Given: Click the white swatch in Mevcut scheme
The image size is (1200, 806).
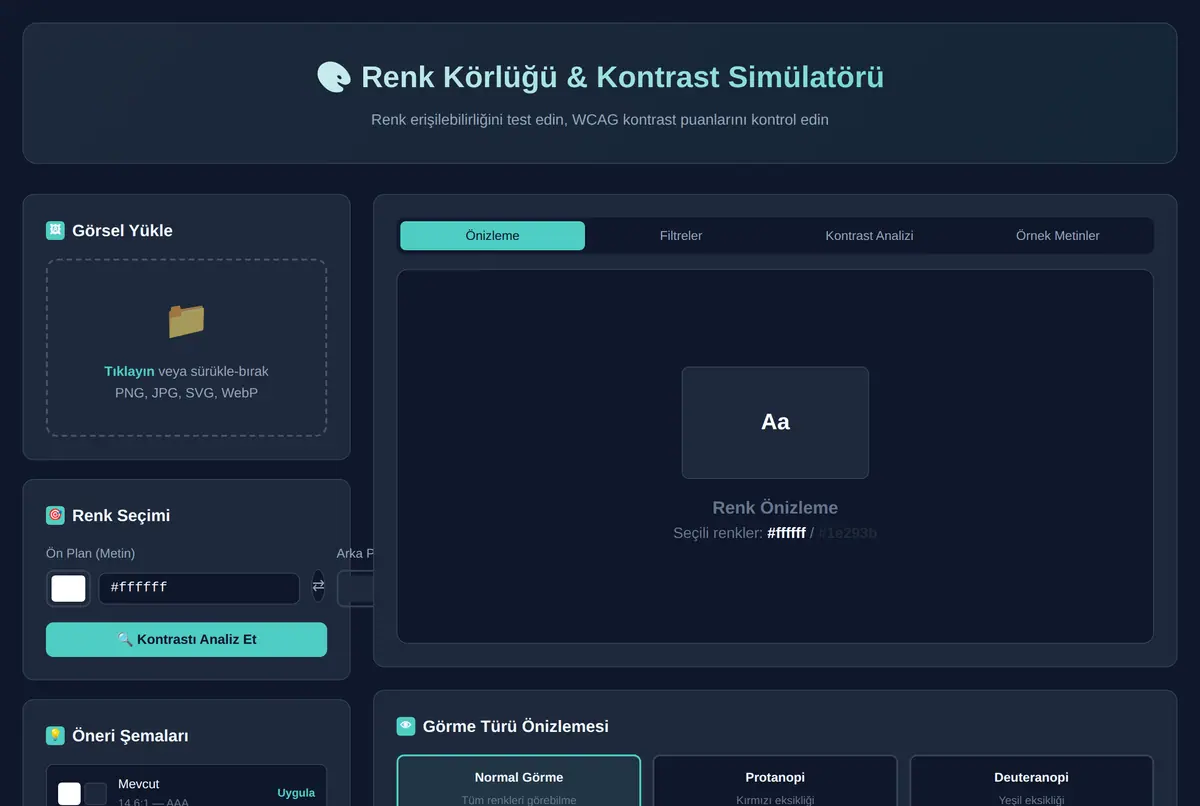Looking at the screenshot, I should [69, 794].
